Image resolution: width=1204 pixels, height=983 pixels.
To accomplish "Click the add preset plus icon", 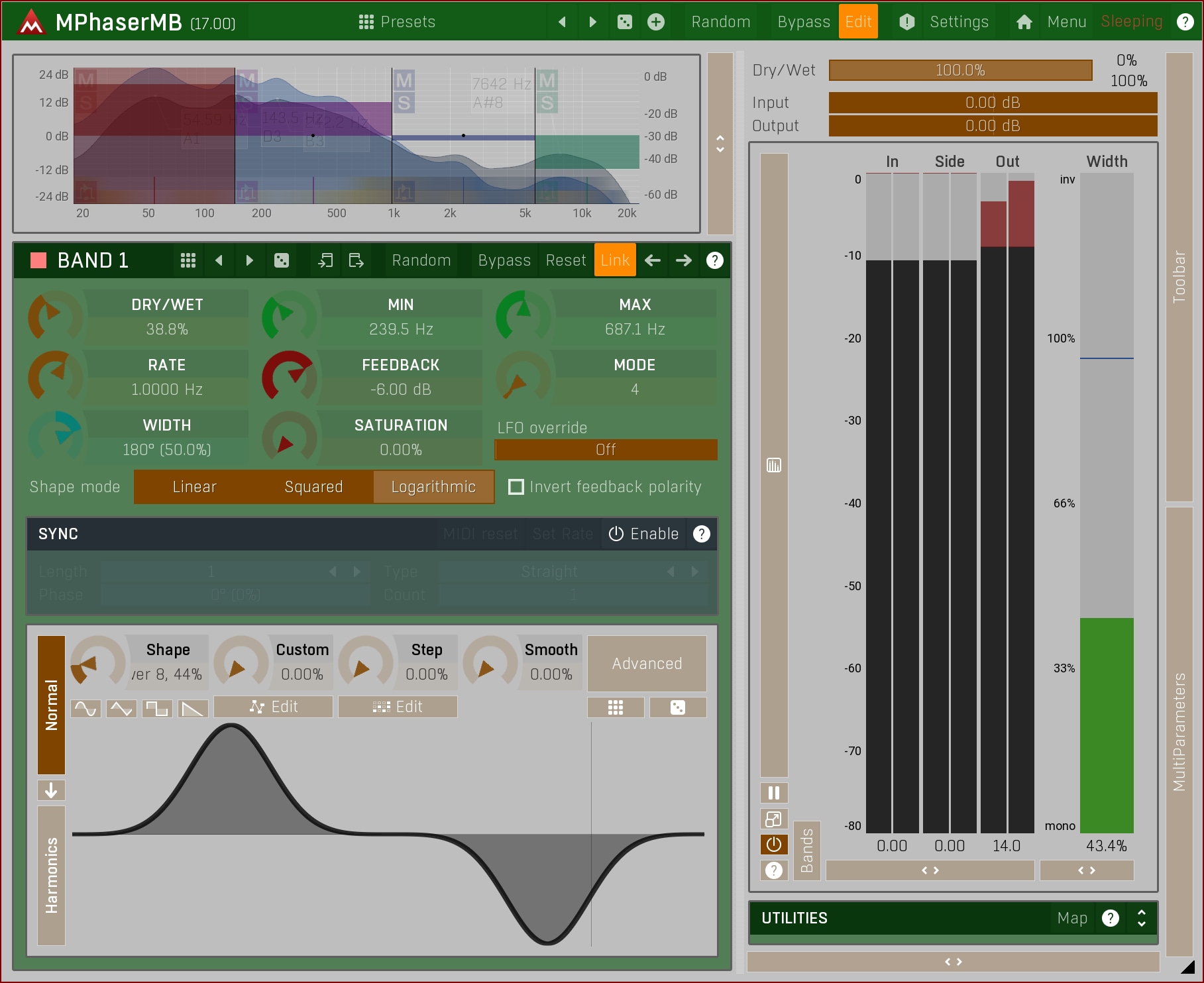I will 655,22.
